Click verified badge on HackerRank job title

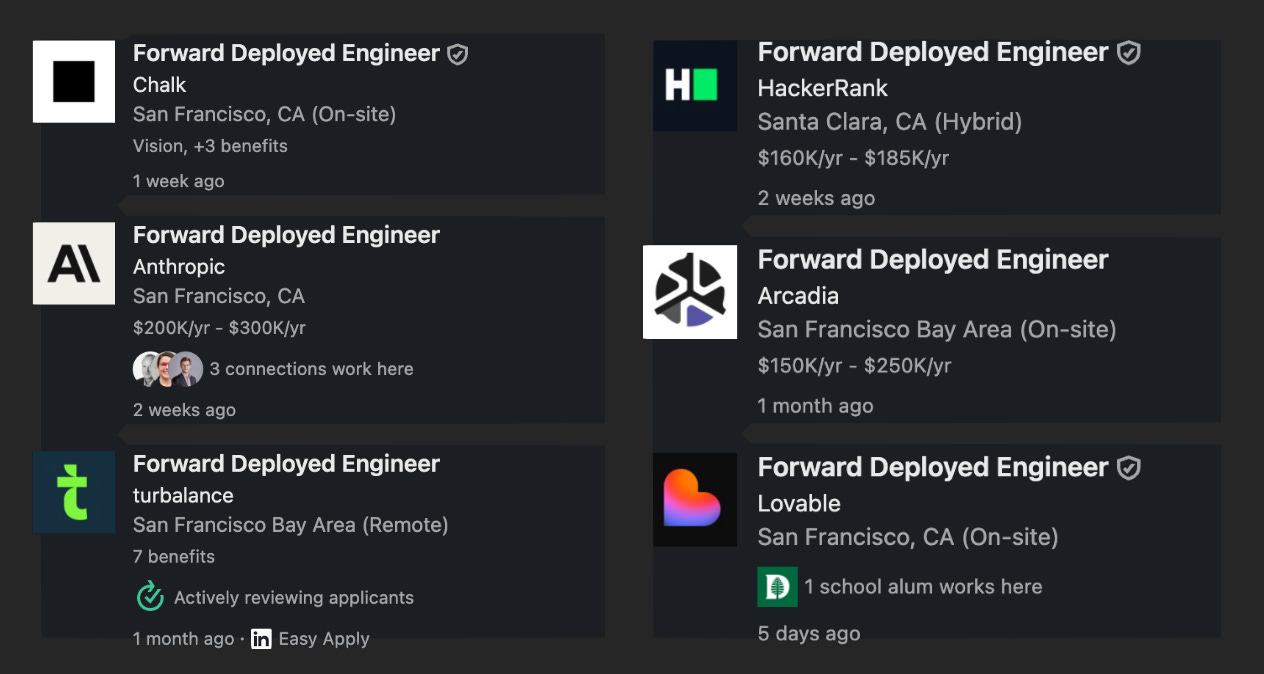(x=1128, y=52)
